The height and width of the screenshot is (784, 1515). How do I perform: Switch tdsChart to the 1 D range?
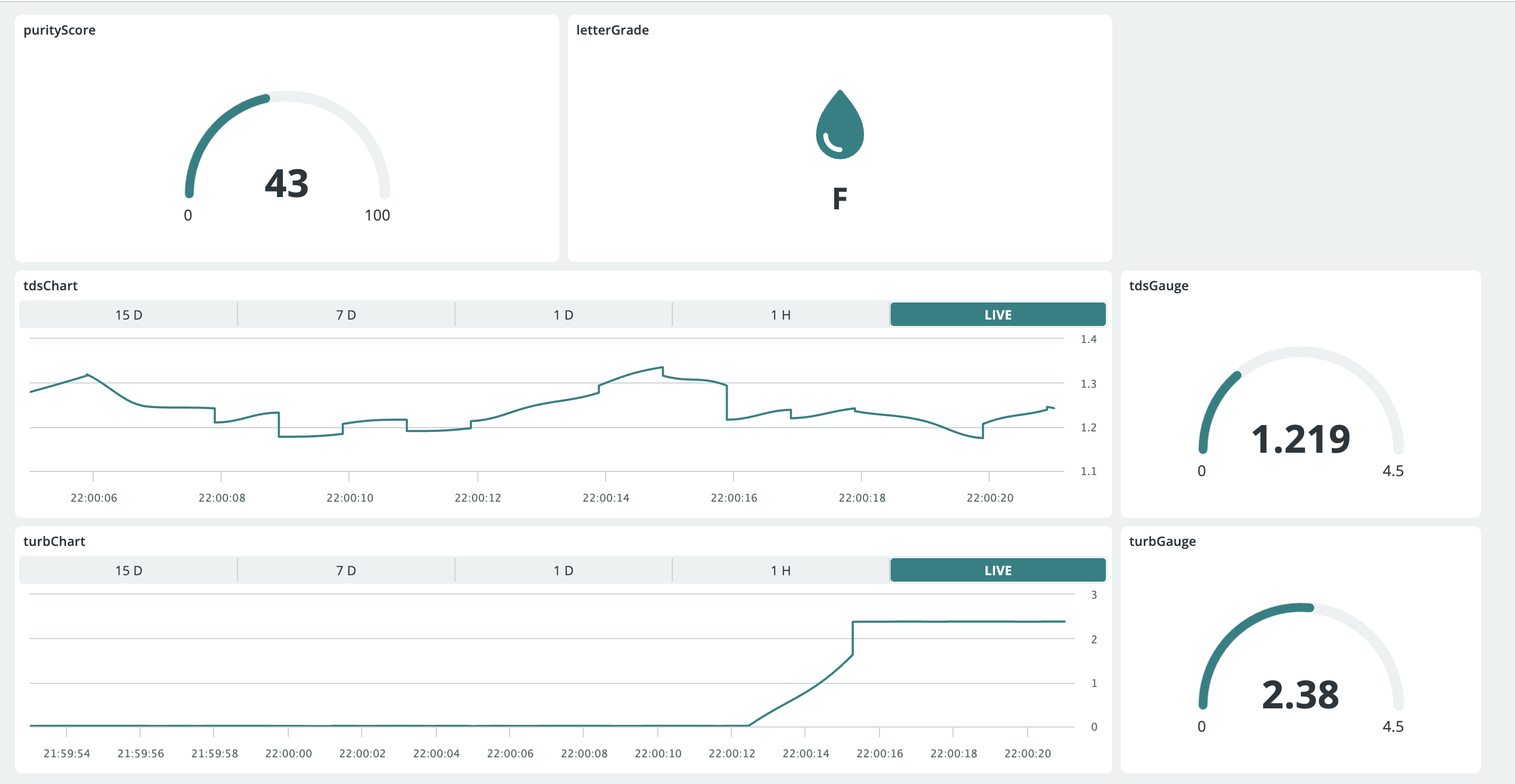tap(564, 315)
